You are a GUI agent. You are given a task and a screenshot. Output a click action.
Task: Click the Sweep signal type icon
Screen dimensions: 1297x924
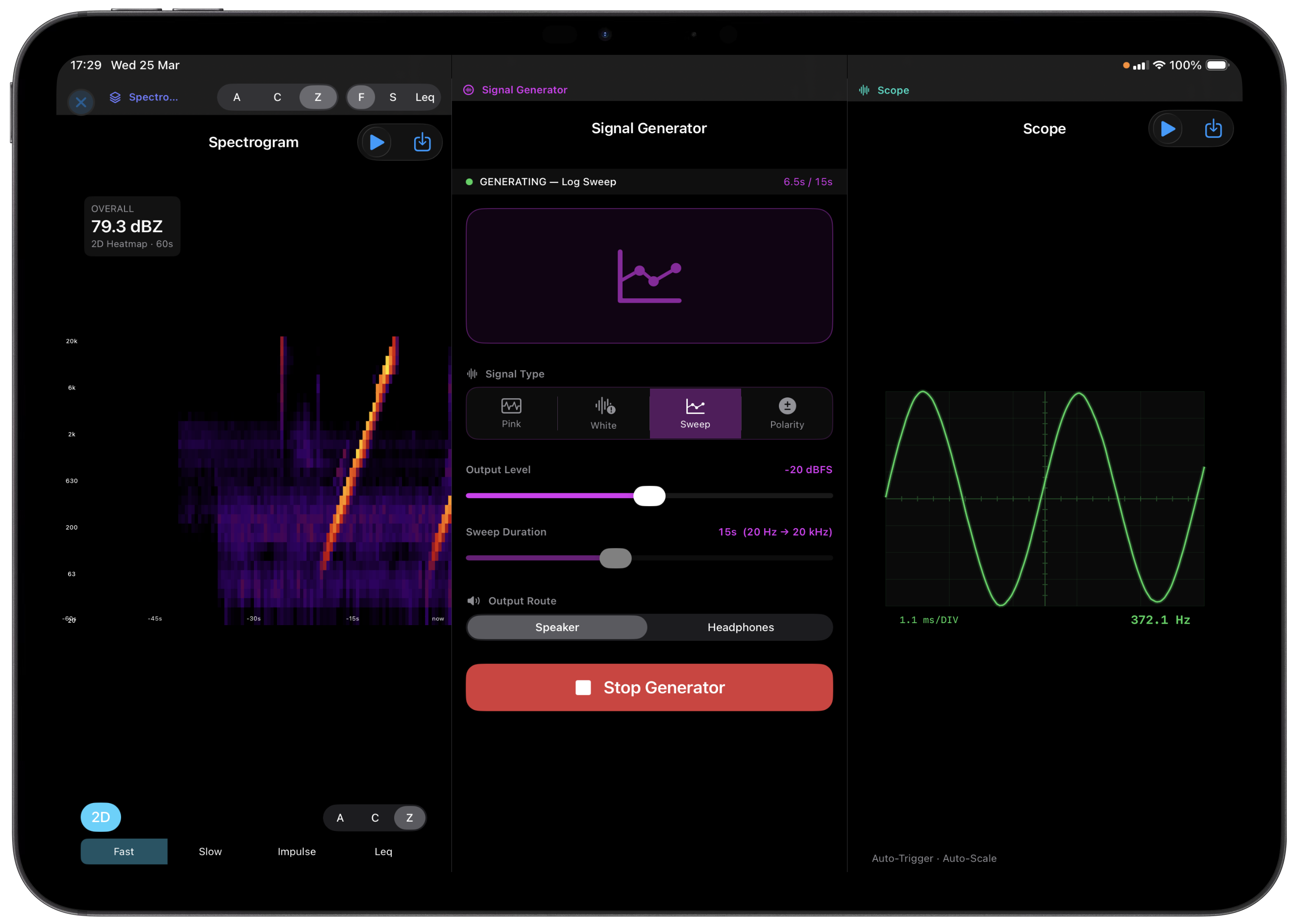pos(694,406)
